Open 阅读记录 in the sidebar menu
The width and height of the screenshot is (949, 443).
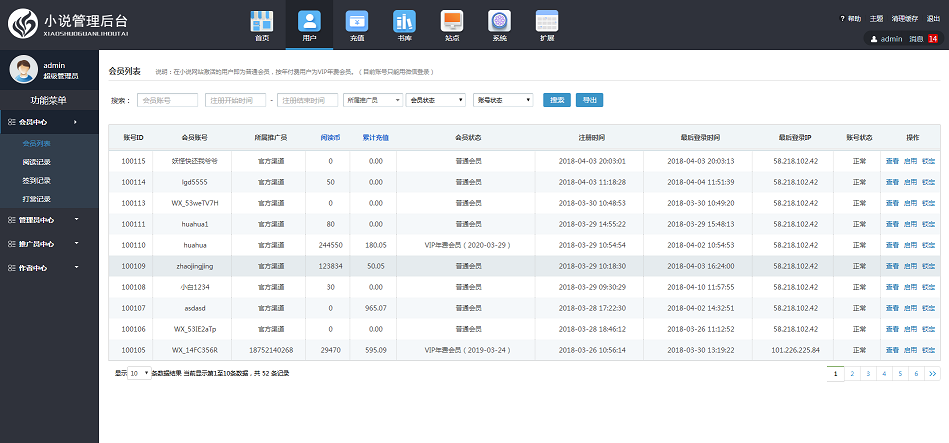pos(36,162)
